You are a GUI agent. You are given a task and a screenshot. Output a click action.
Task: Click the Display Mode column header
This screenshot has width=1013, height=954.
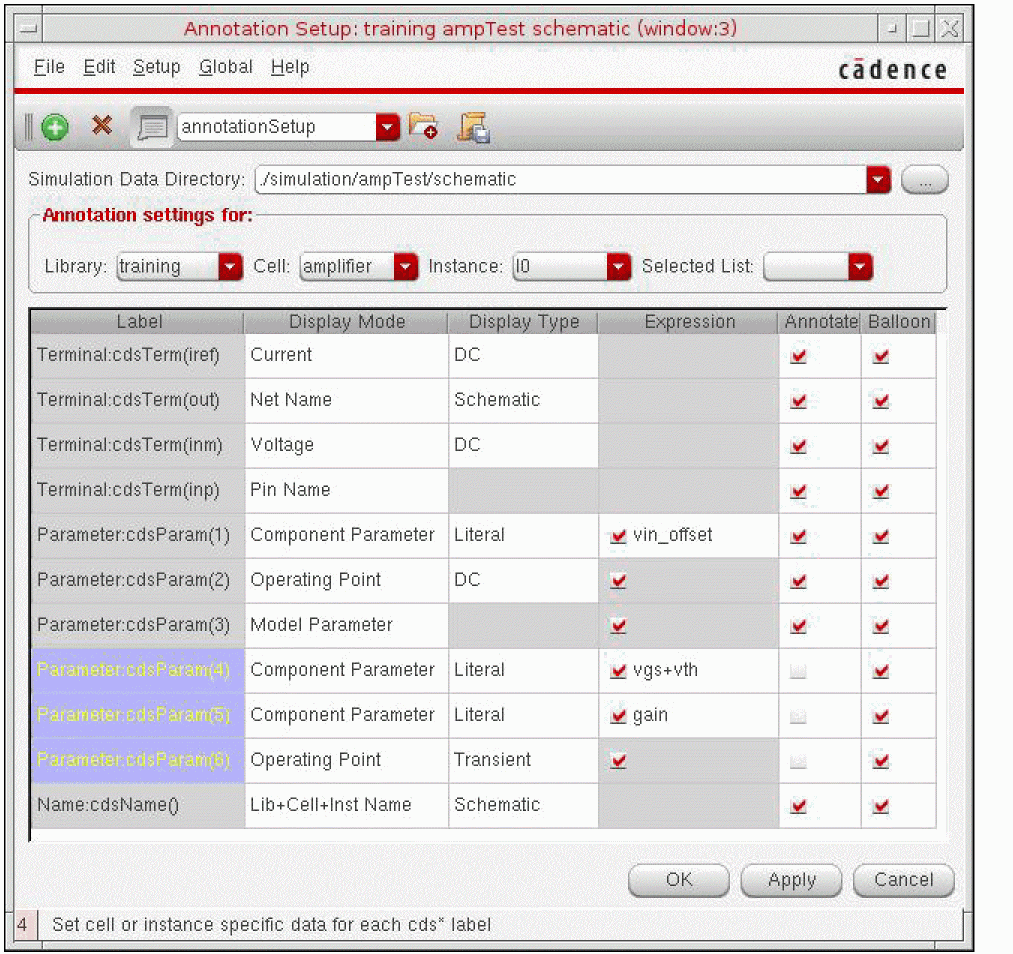(346, 322)
